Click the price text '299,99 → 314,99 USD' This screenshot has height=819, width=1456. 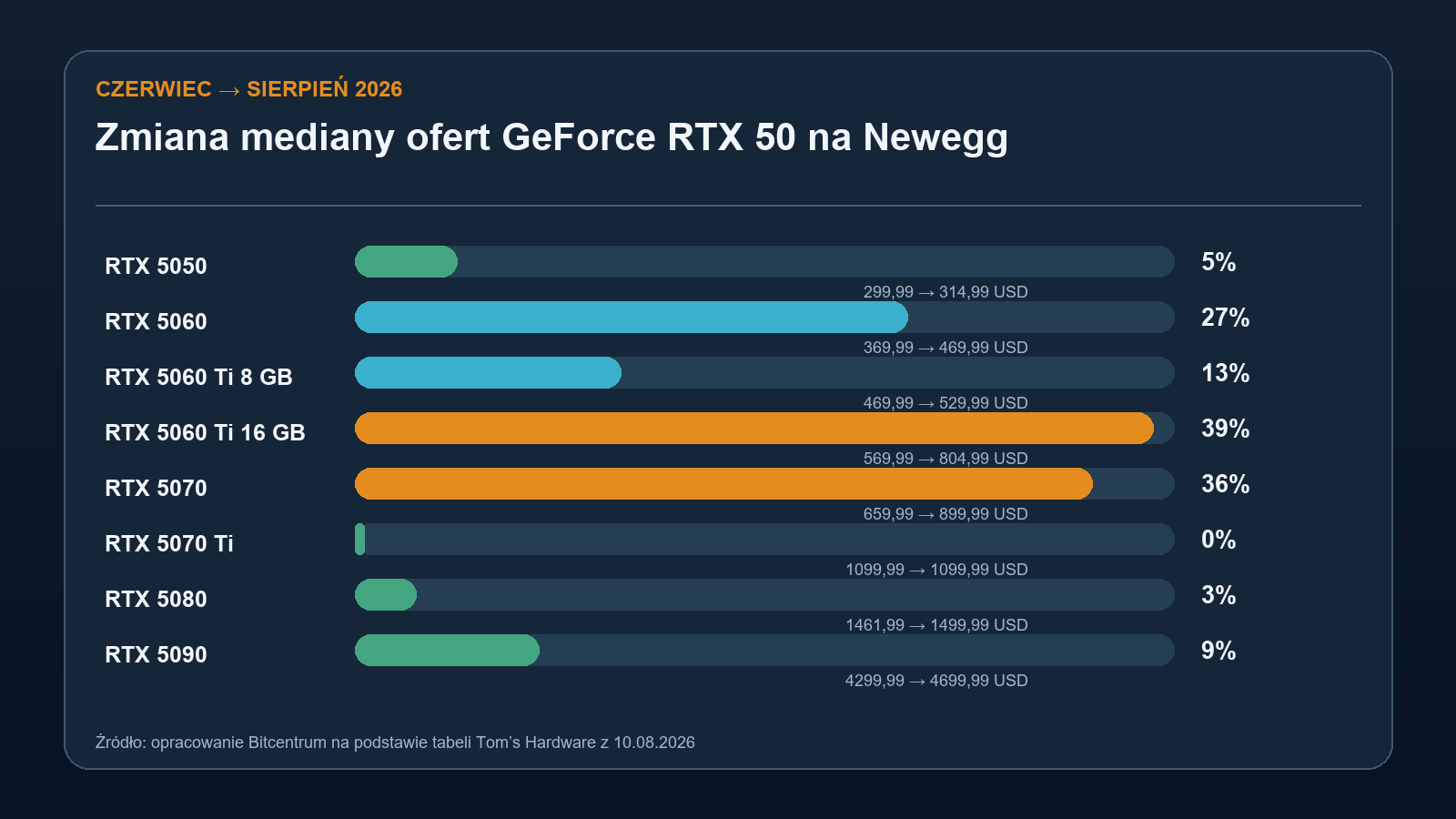coord(945,292)
